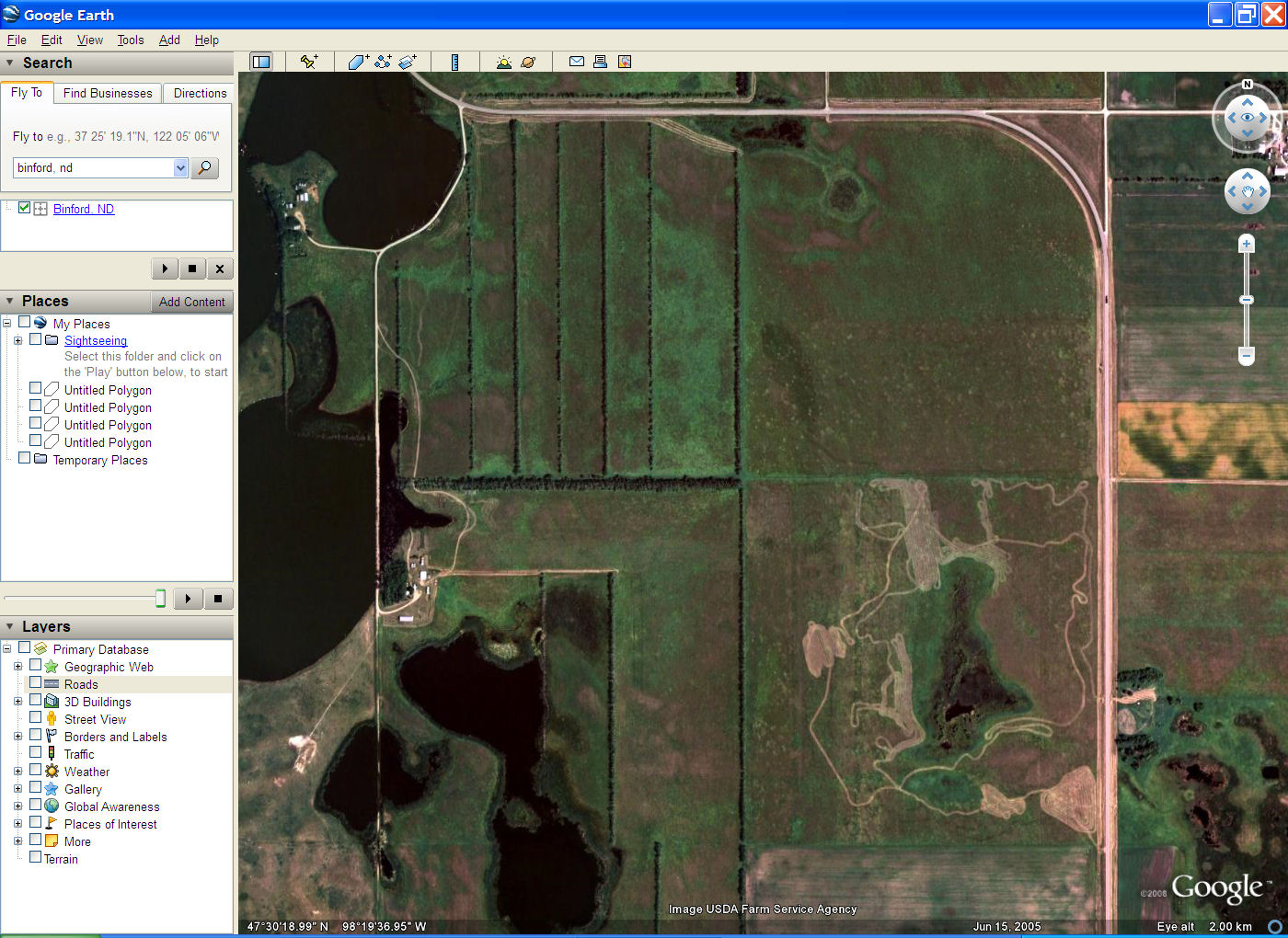
Task: Click the hand move joystick control
Action: pyautogui.click(x=1248, y=191)
